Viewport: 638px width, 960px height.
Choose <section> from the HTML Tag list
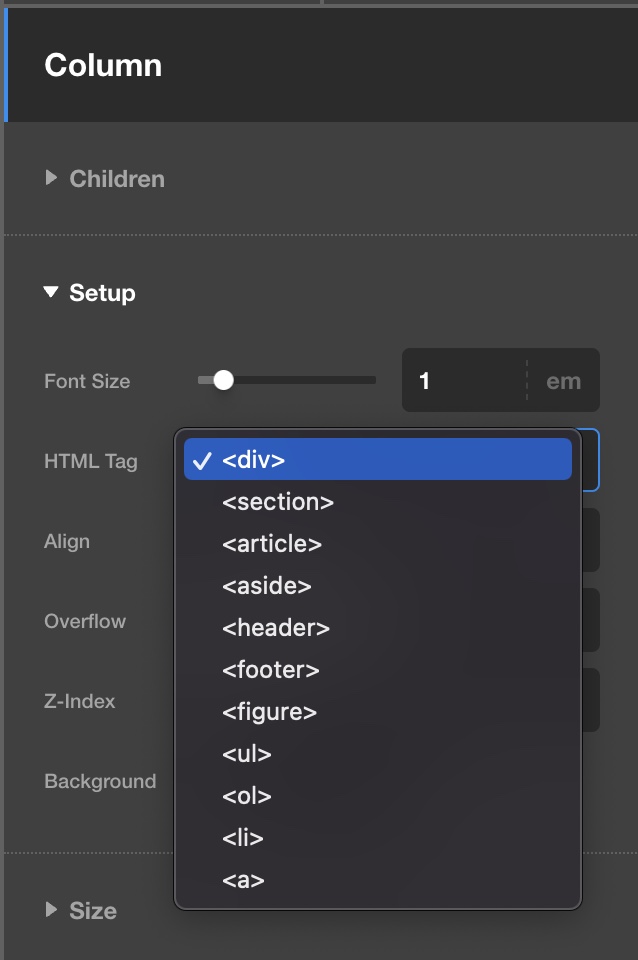[377, 502]
